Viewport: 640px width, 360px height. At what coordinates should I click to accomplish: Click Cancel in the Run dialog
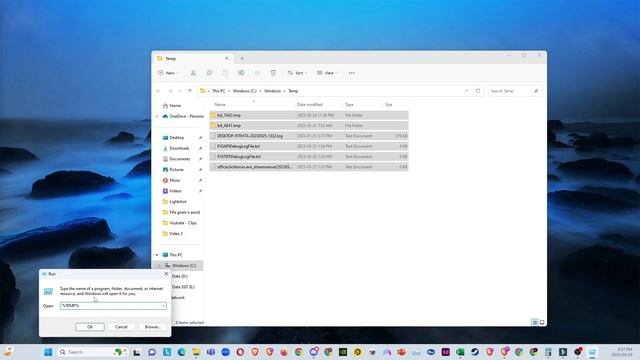121,327
